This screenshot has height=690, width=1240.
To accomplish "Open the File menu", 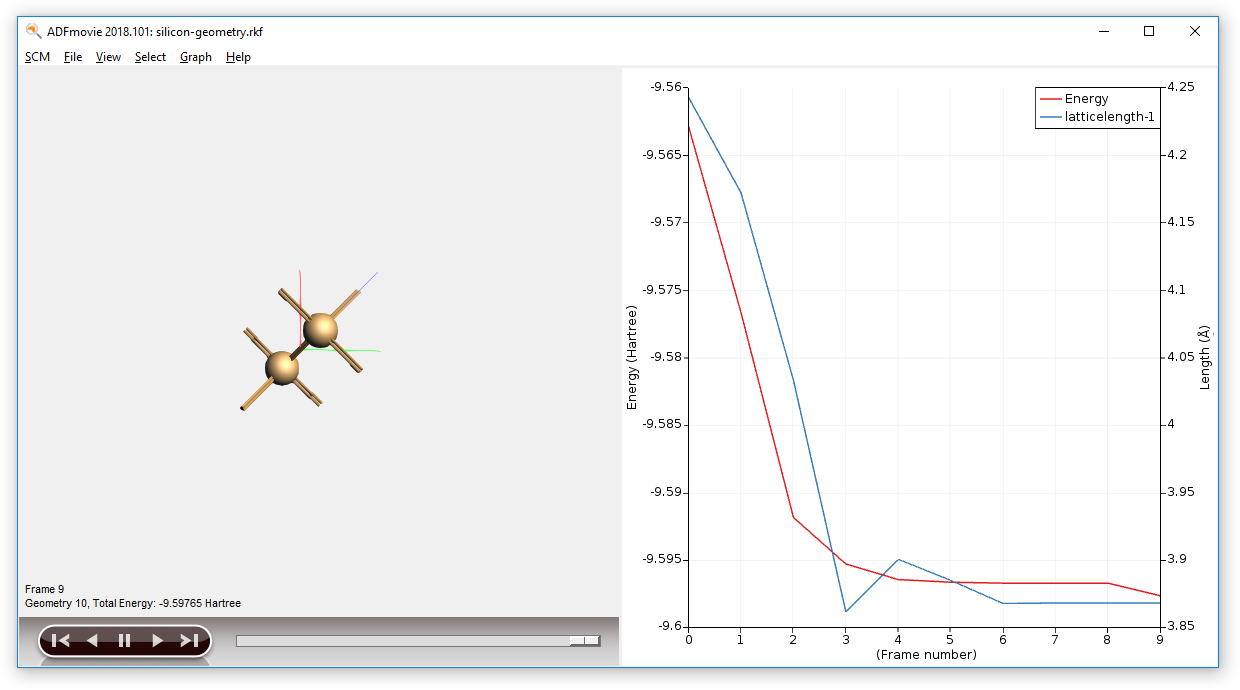I will point(72,57).
